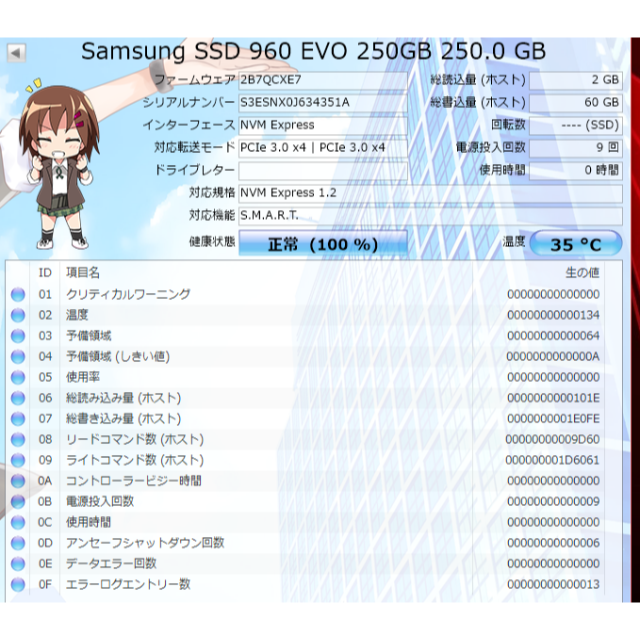The height and width of the screenshot is (640, 640).
Task: Click raw value 0000000000009
Action: 553,502
